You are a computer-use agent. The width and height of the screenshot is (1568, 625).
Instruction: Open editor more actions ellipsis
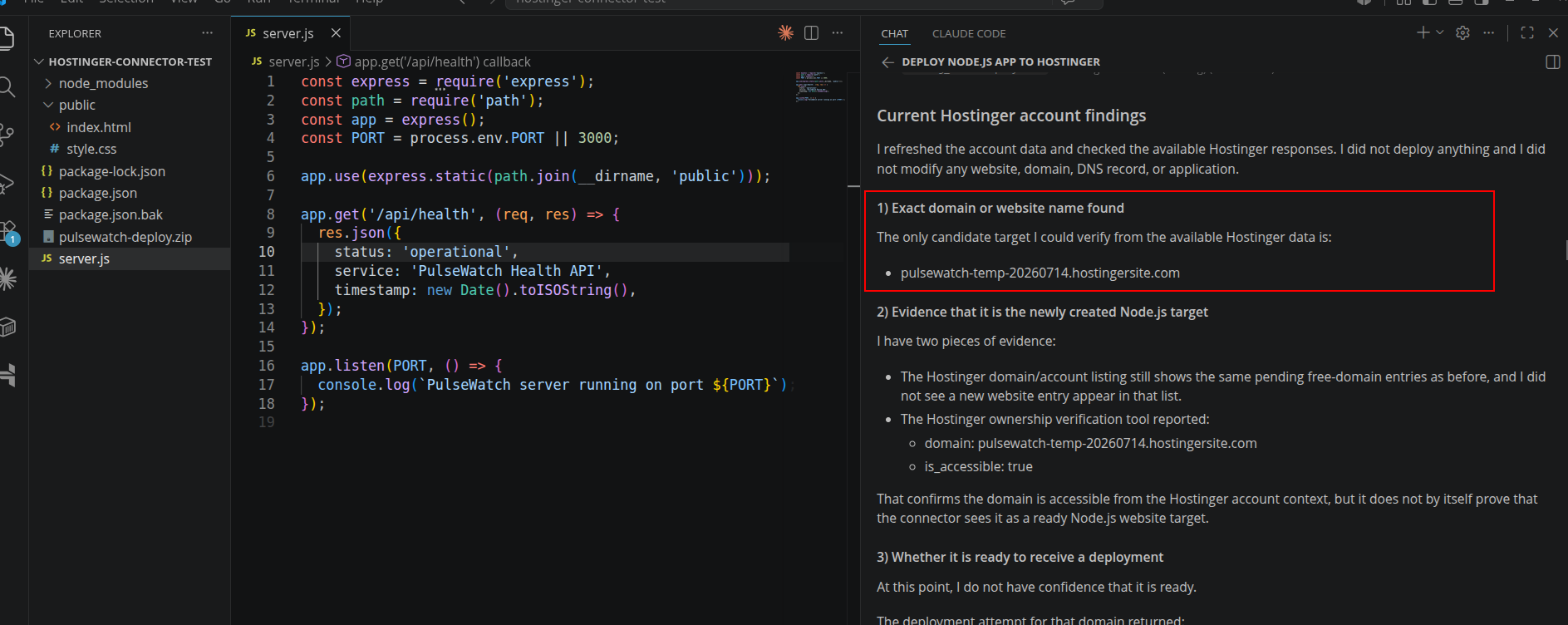(x=838, y=32)
